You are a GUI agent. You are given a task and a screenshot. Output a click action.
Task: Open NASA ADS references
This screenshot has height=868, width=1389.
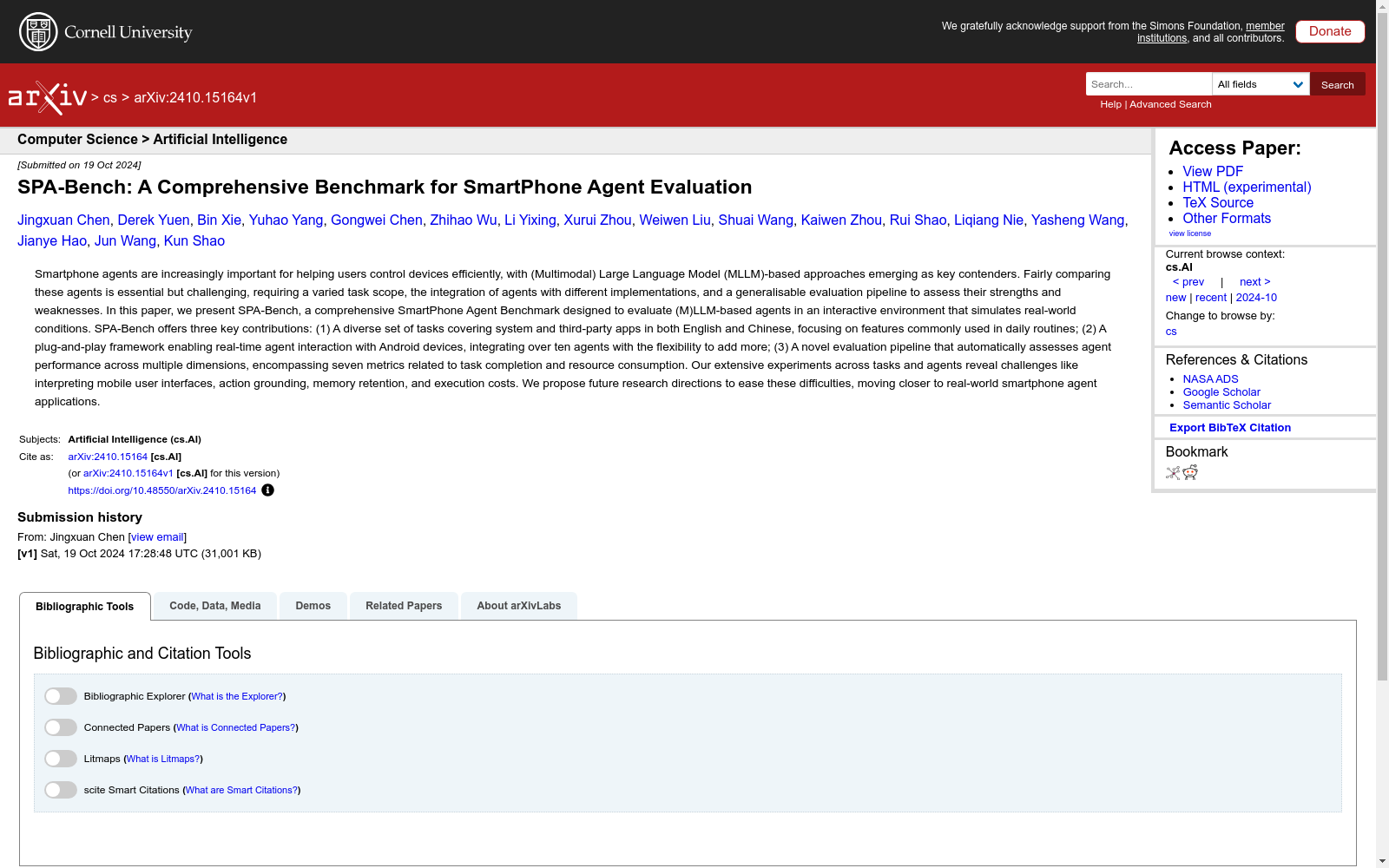pyautogui.click(x=1210, y=379)
